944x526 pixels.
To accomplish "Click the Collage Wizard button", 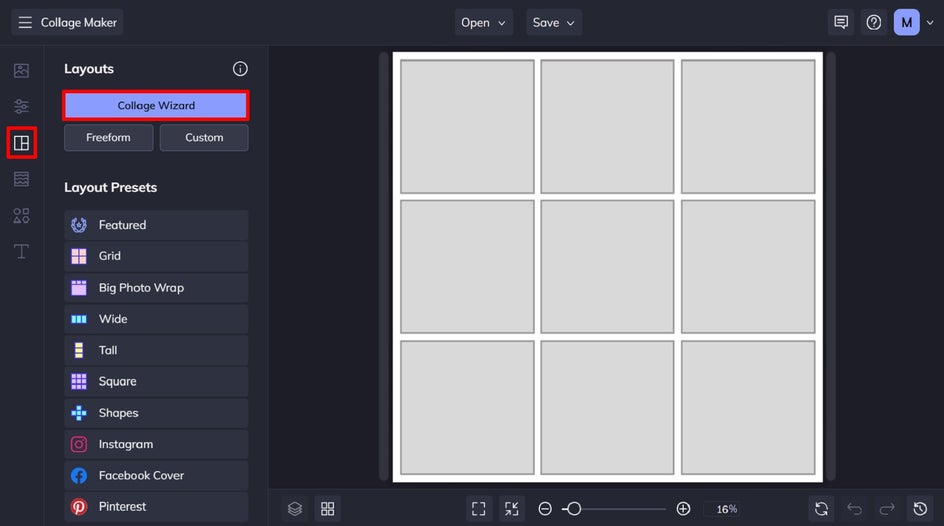I will [x=156, y=105].
